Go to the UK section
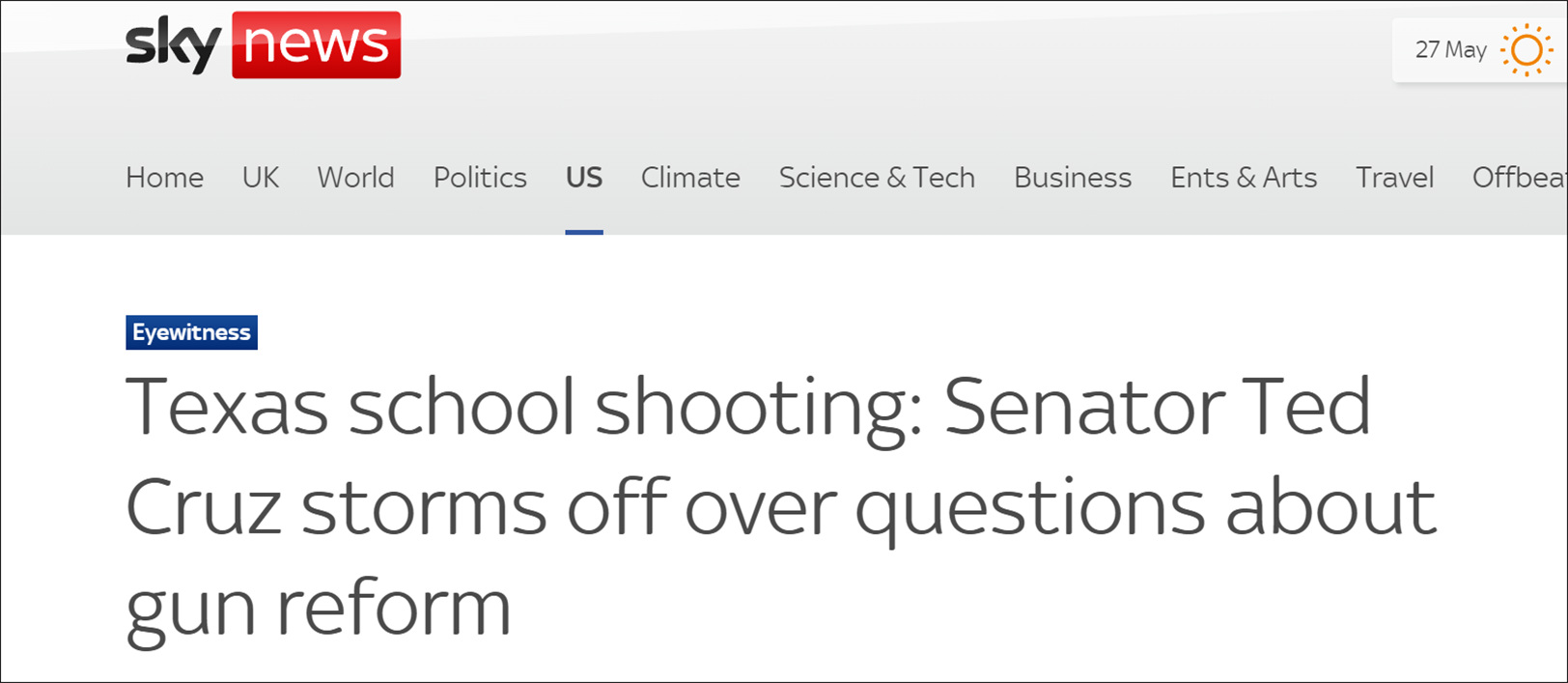Viewport: 1568px width, 683px height. point(261,178)
